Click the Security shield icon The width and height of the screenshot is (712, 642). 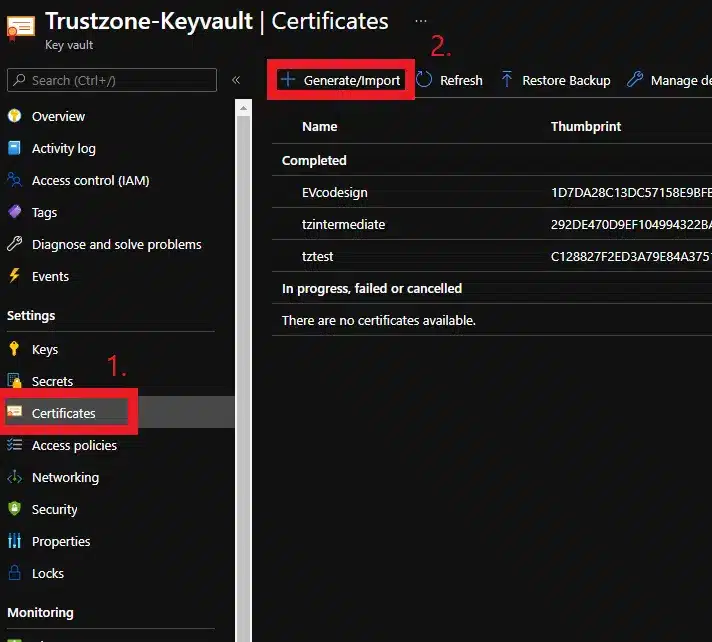coord(14,510)
